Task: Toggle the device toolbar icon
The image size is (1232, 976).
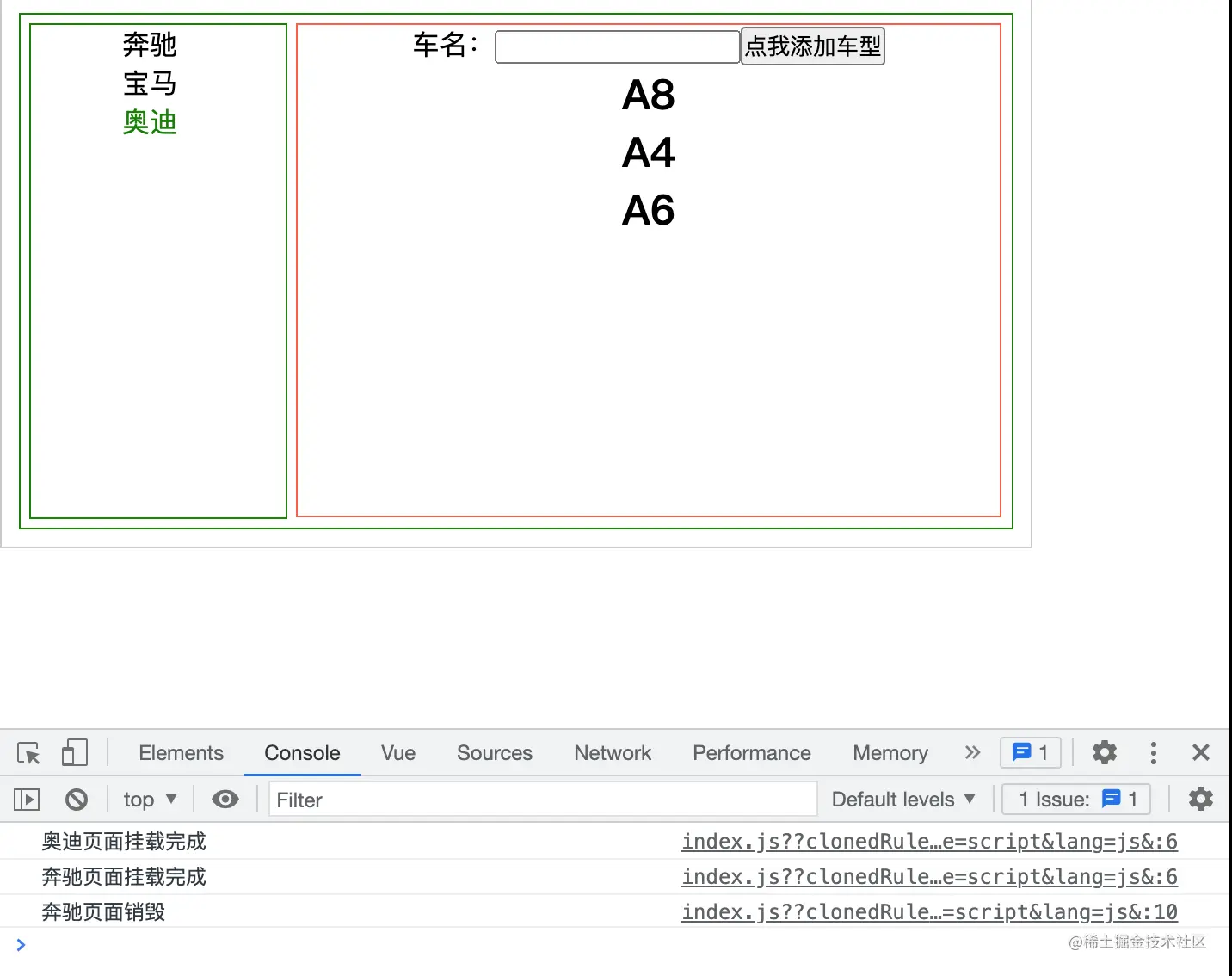Action: (x=75, y=753)
